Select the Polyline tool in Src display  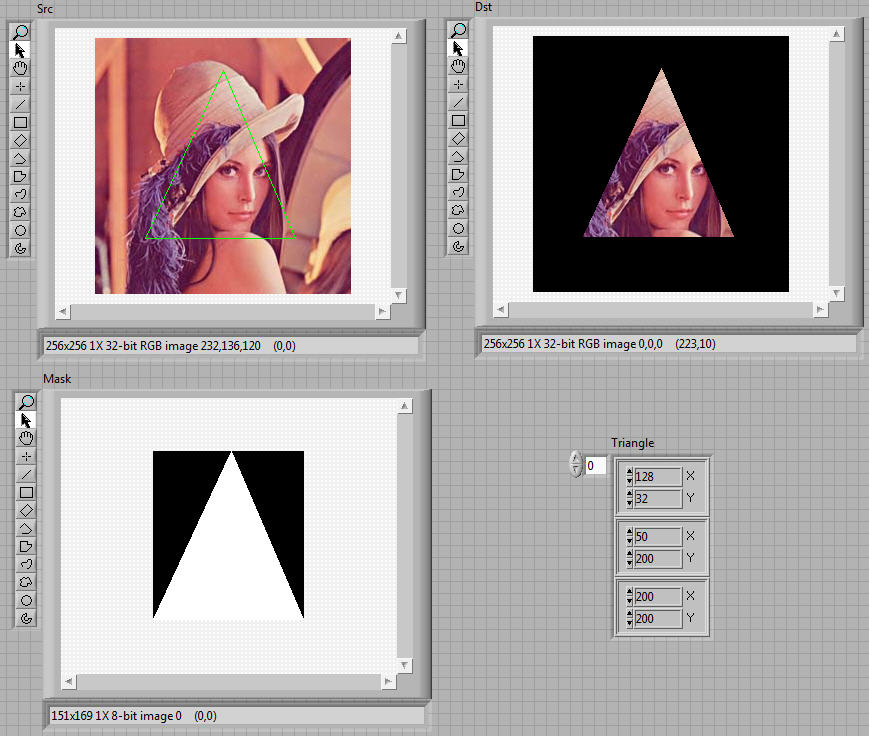pyautogui.click(x=21, y=158)
